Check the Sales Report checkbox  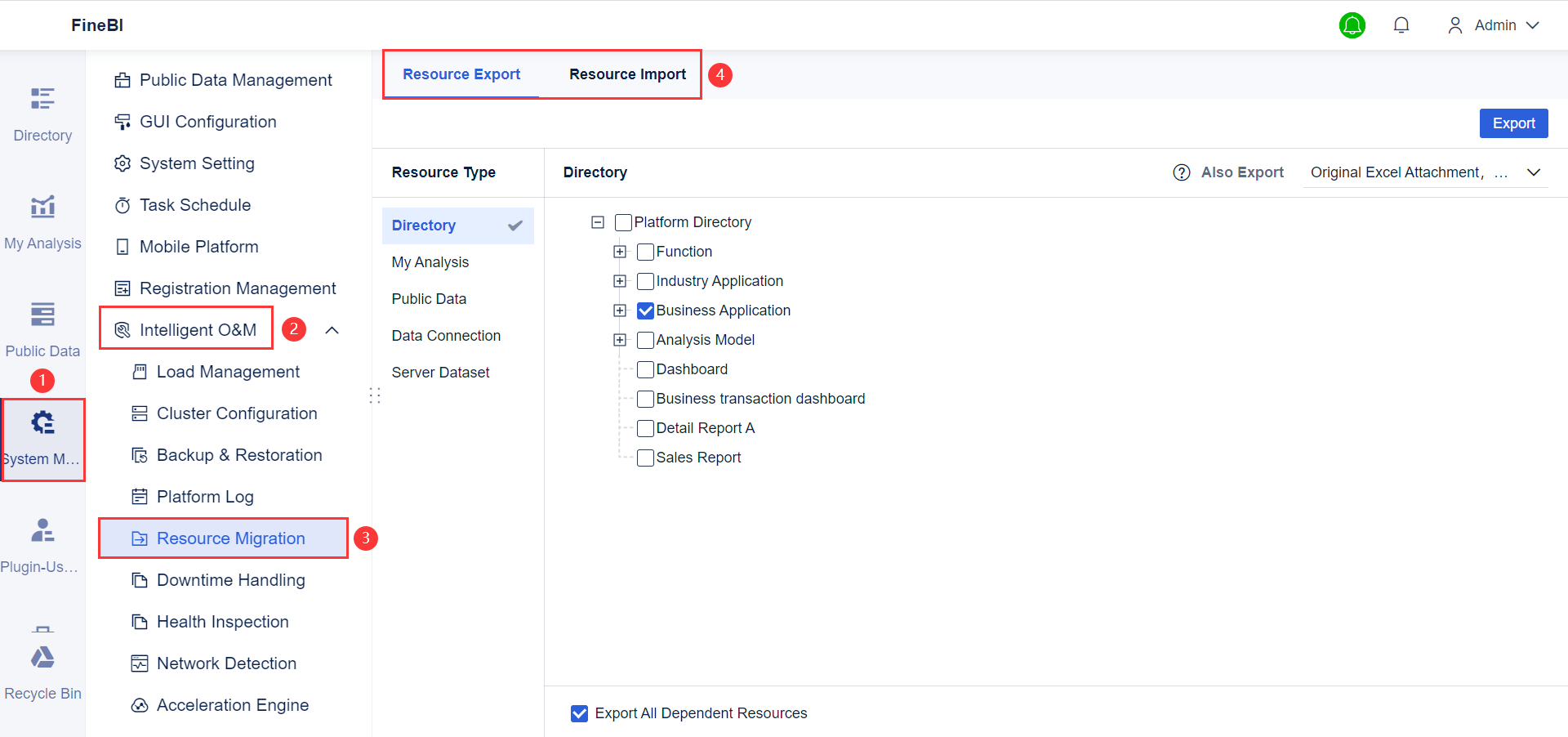click(645, 458)
